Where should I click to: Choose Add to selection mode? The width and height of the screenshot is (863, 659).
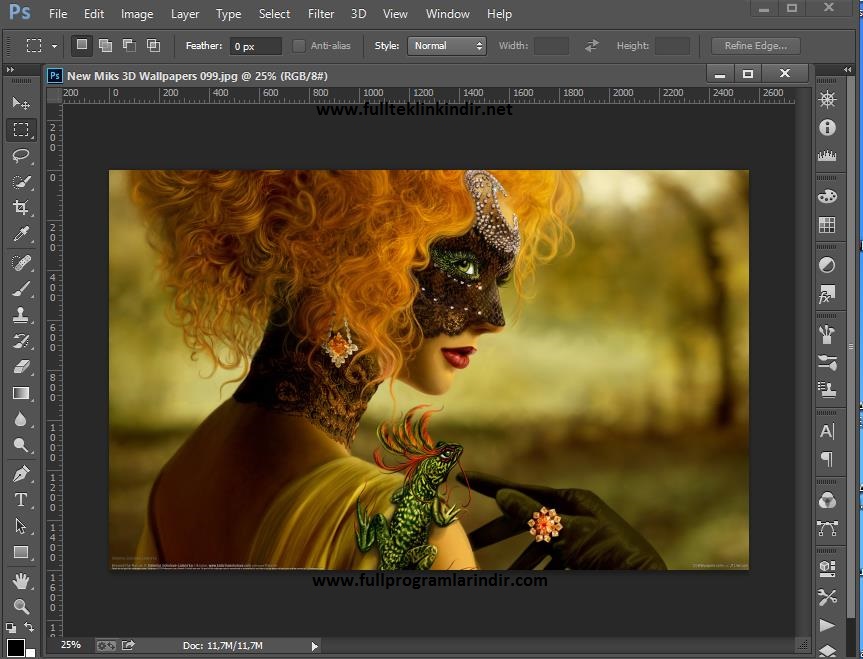tap(105, 46)
